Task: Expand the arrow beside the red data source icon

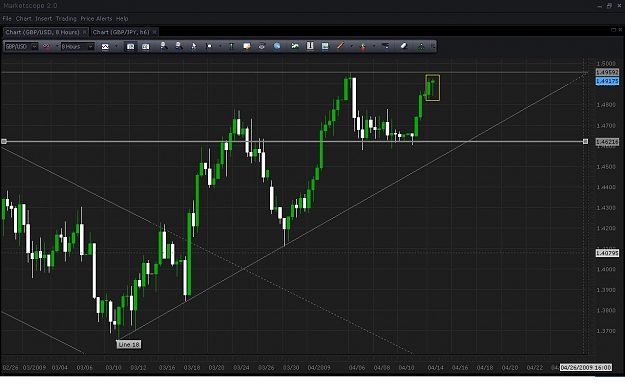Action: pyautogui.click(x=56, y=47)
